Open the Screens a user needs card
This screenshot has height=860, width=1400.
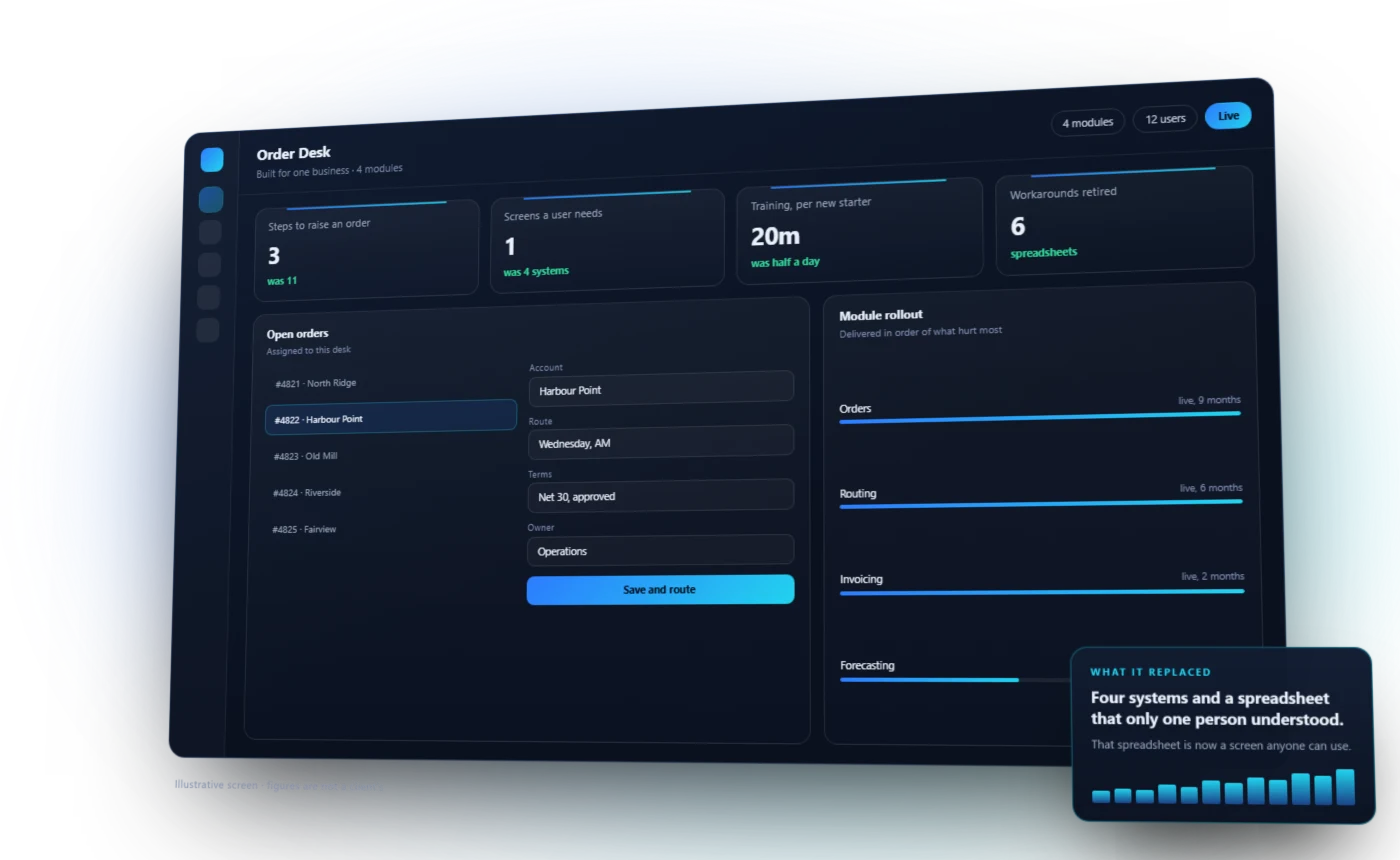tap(607, 240)
